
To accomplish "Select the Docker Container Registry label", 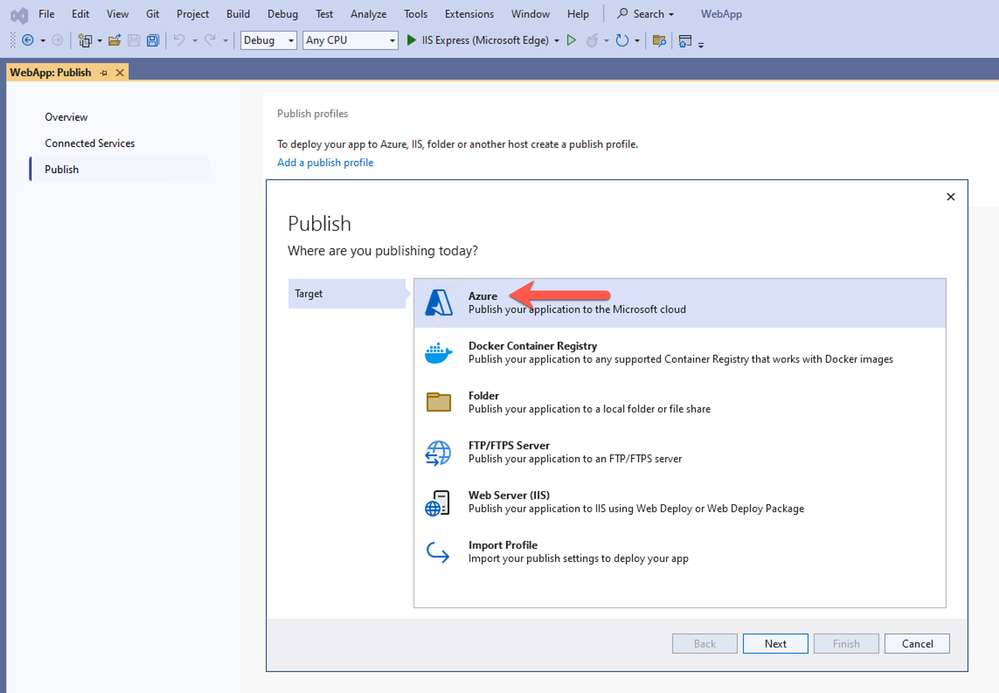I will (x=533, y=346).
